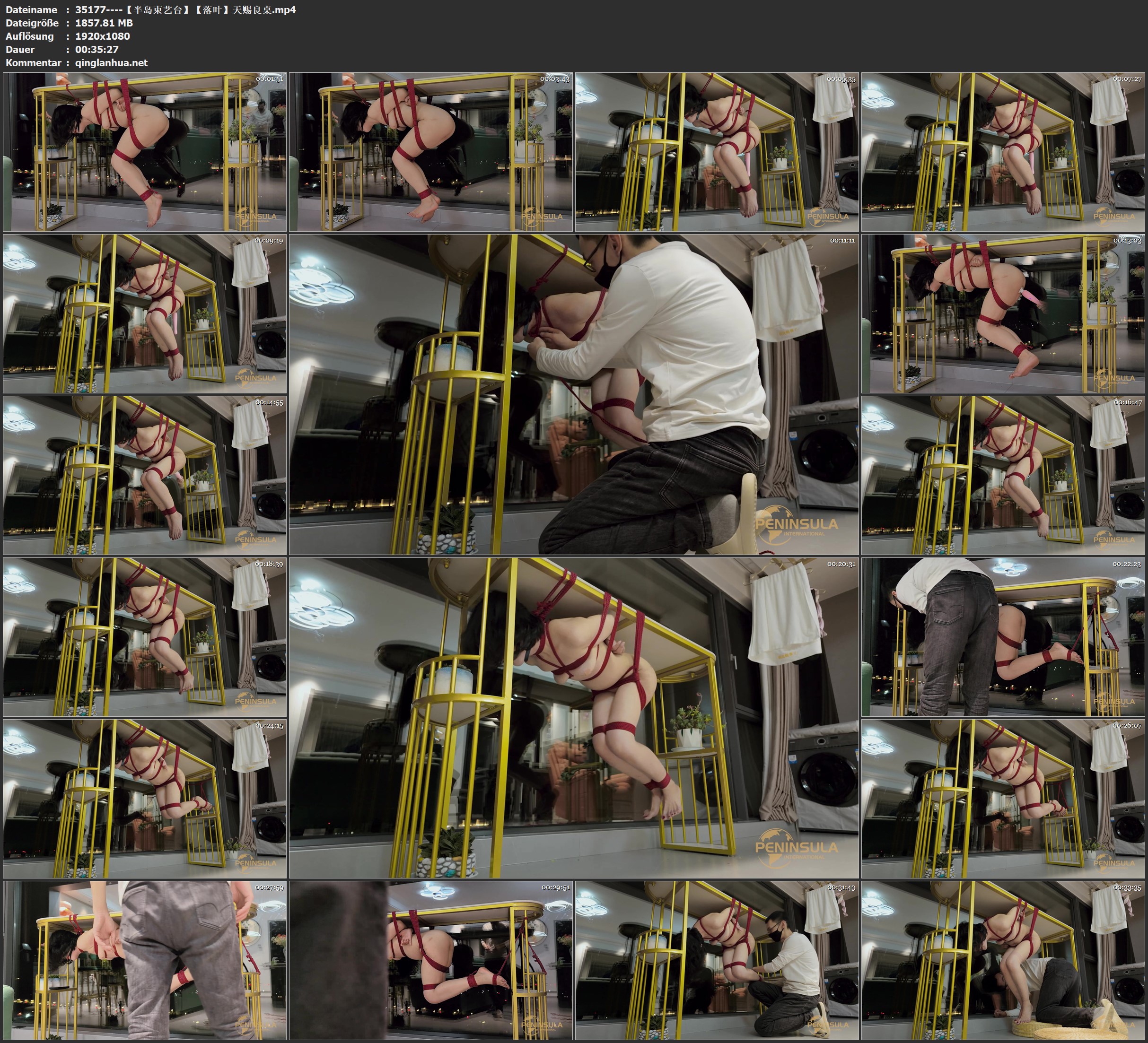The height and width of the screenshot is (1043, 1148).
Task: Select the large thumbnail timestamped 00:11:11
Action: point(573,394)
